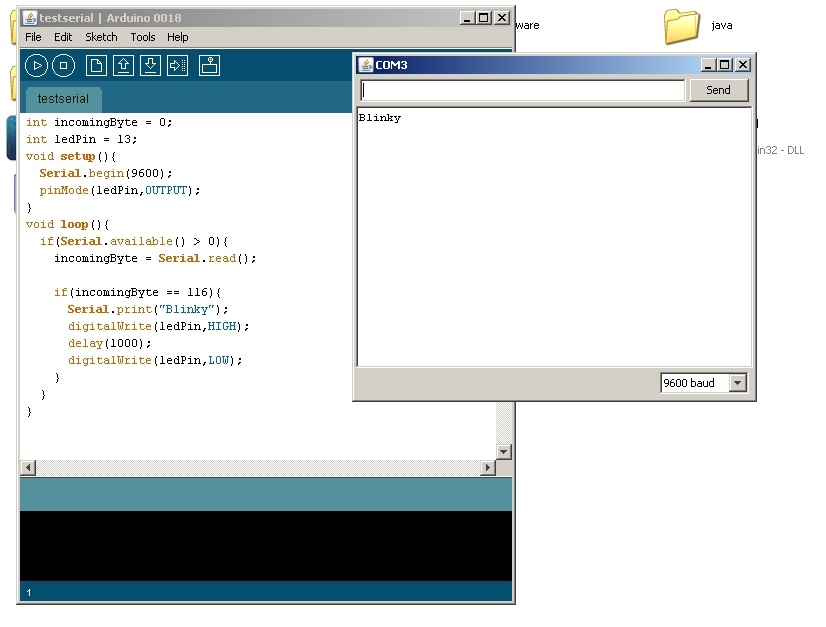Click the serial input text field
The image size is (826, 627).
(x=523, y=90)
